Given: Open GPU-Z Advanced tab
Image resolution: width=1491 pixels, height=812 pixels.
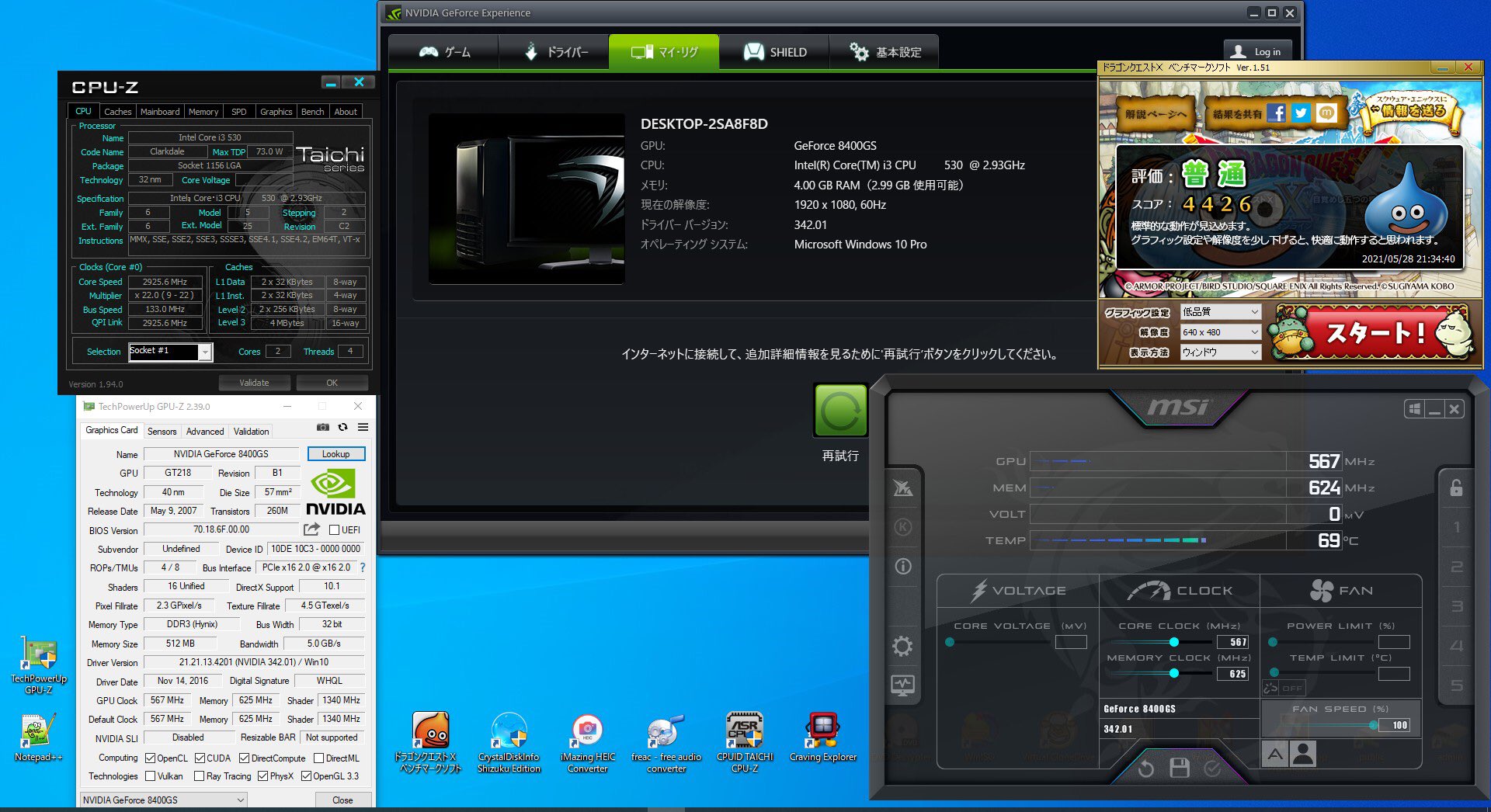Looking at the screenshot, I should pyautogui.click(x=205, y=431).
